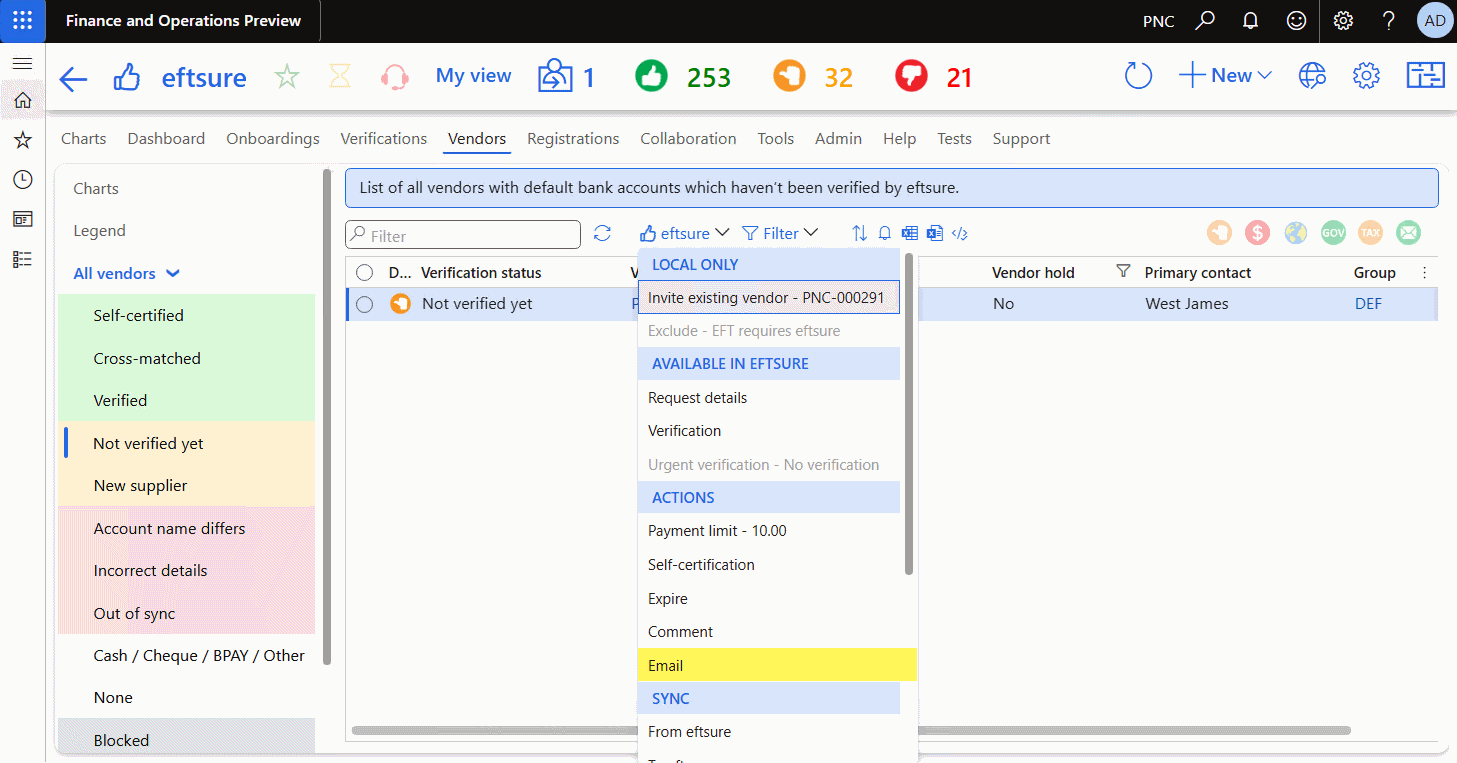Image resolution: width=1457 pixels, height=763 pixels.
Task: Click the back arrow
Action: (x=74, y=78)
